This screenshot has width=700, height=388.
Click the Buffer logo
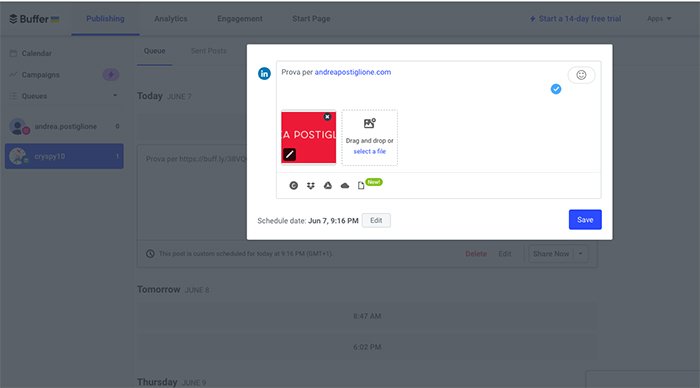pyautogui.click(x=34, y=19)
